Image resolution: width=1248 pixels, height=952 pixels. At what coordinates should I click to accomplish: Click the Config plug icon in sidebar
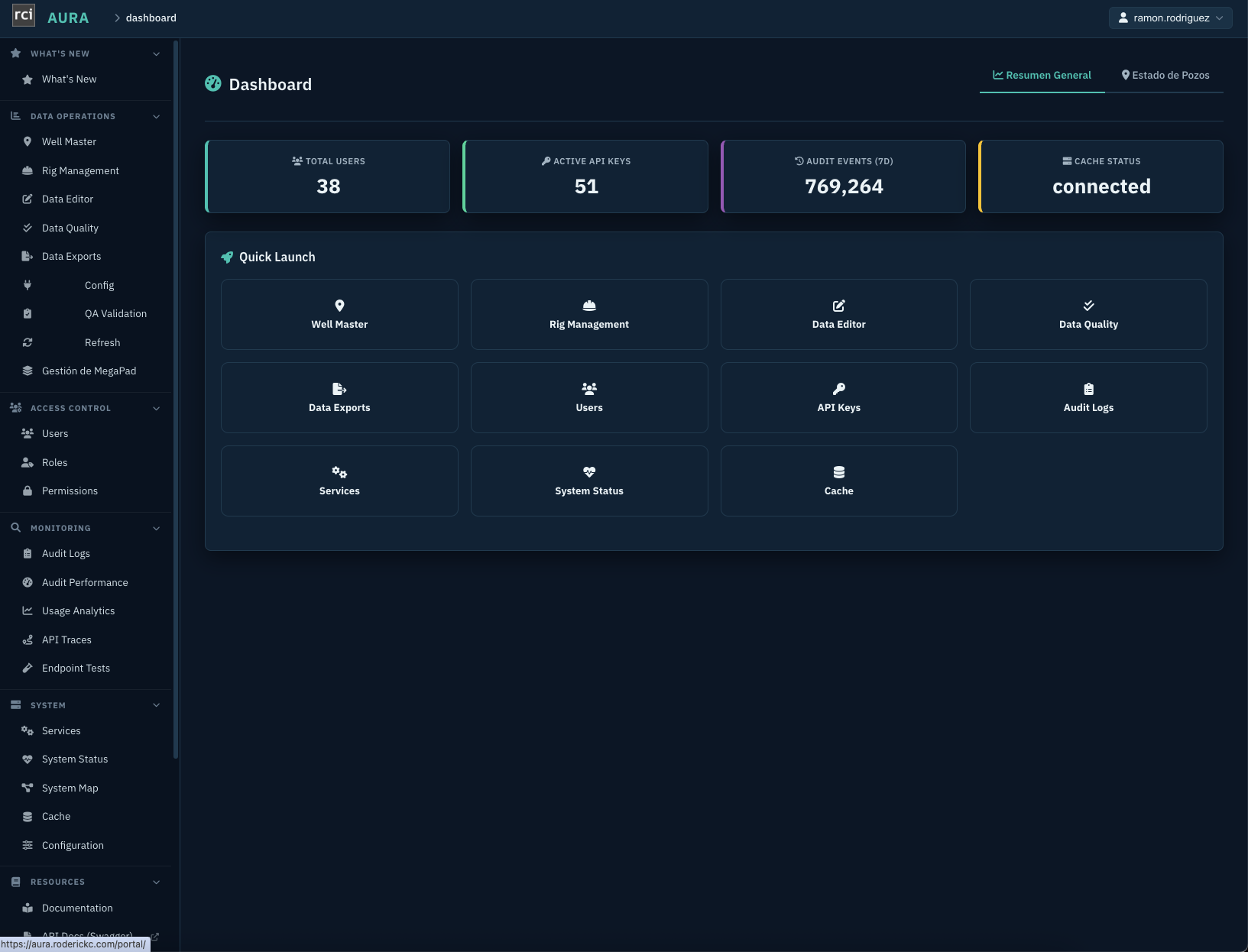click(x=28, y=285)
